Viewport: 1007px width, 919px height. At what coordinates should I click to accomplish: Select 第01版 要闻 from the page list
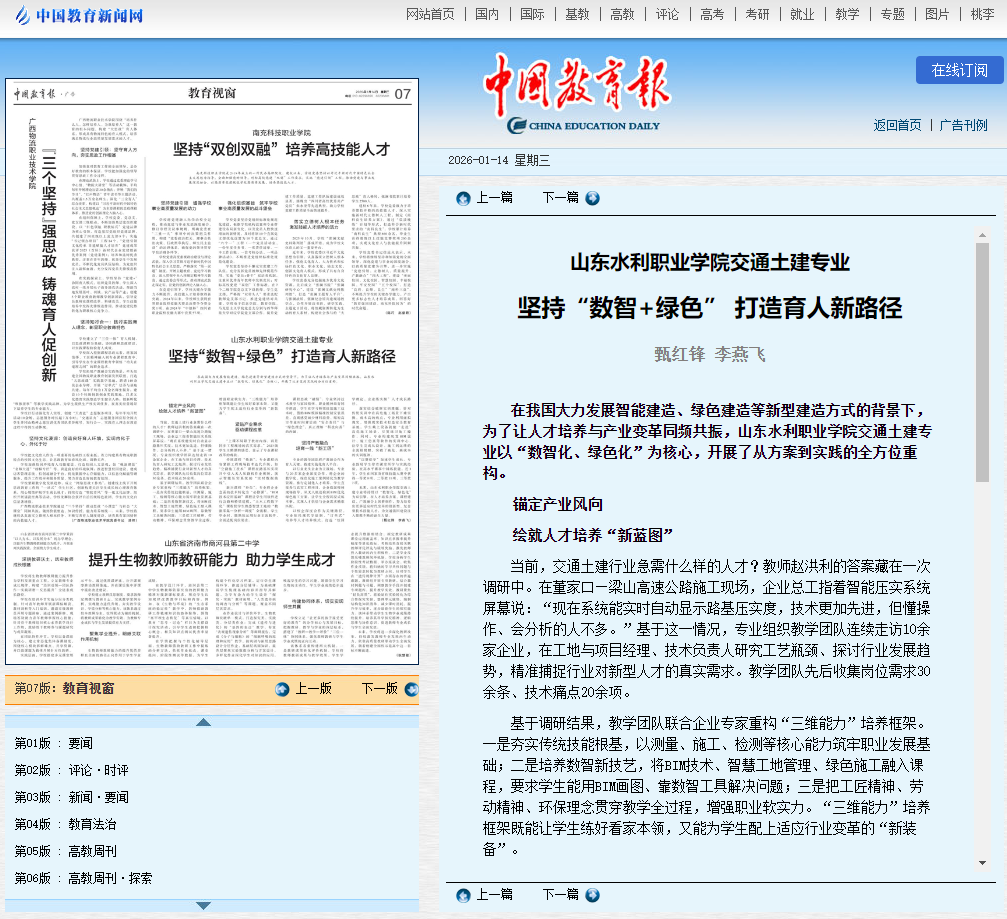click(53, 743)
